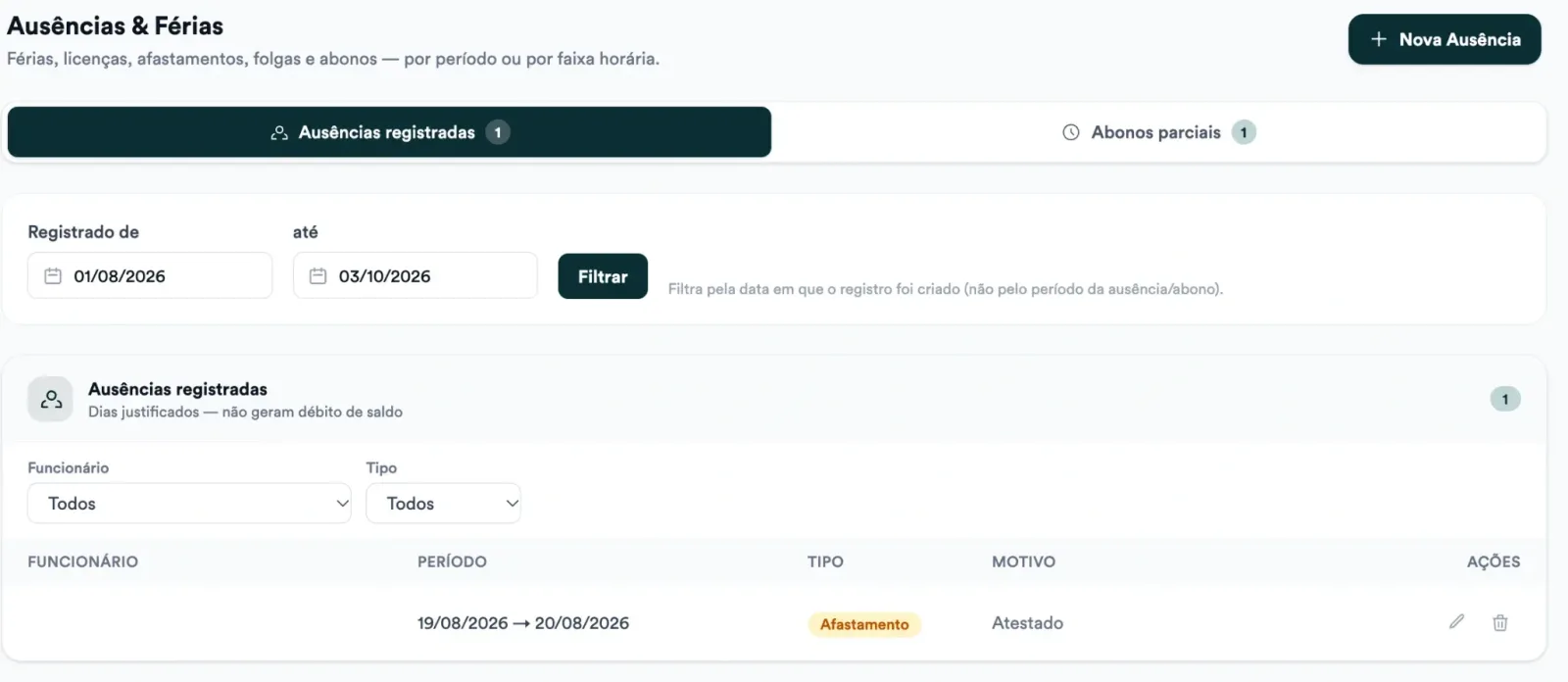
Task: Click the count badge in Ausências registradas header
Action: click(x=1505, y=399)
